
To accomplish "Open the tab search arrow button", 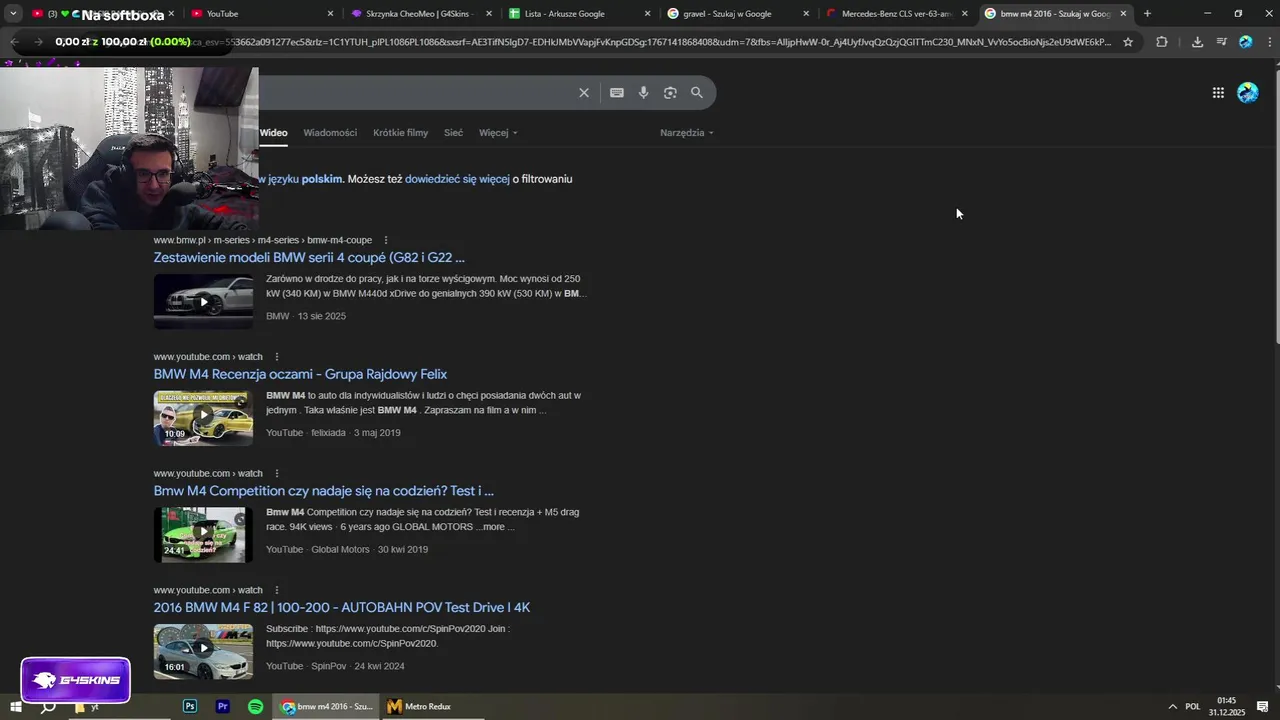I will coord(13,14).
